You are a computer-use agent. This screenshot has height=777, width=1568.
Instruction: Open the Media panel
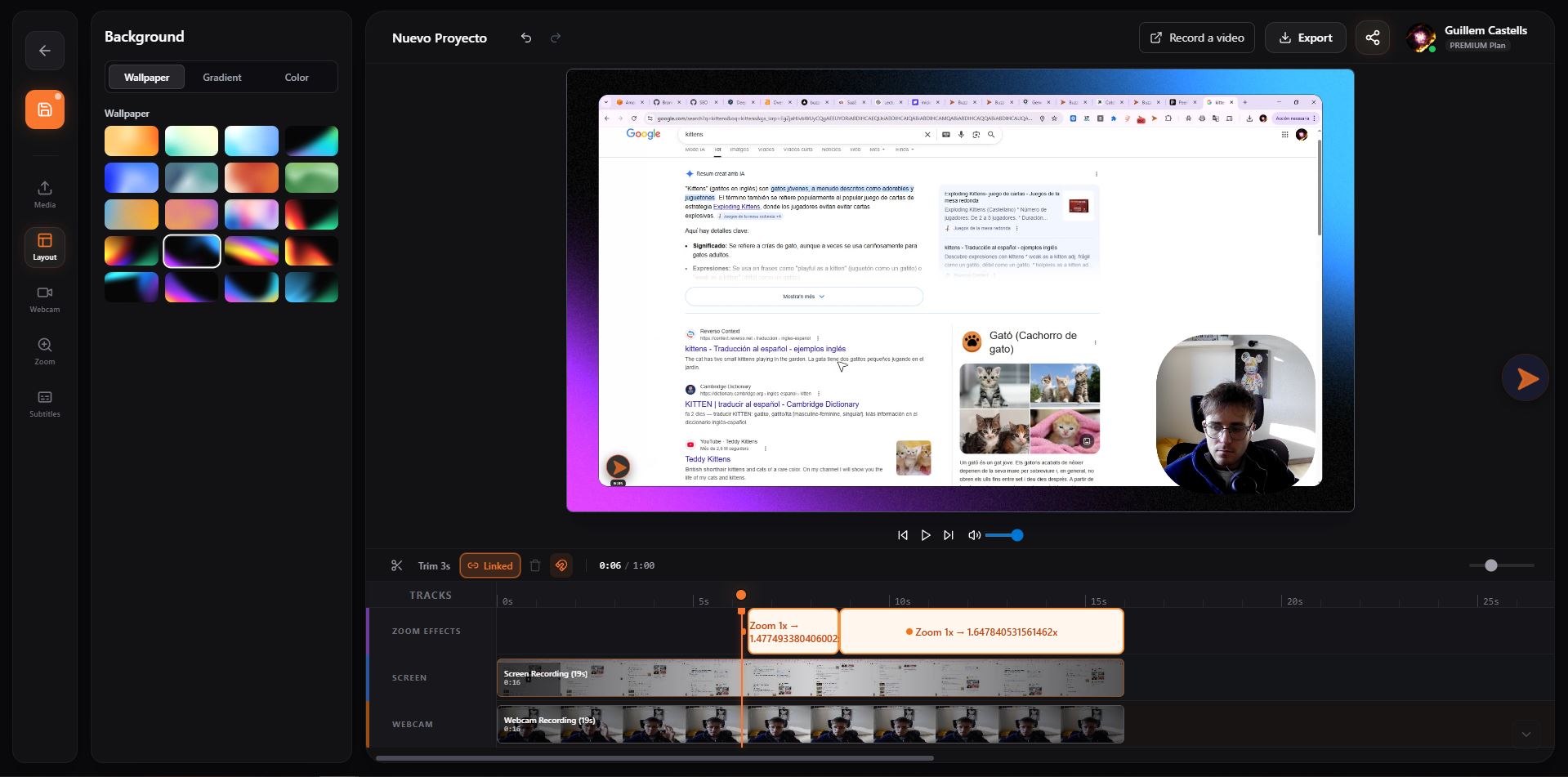(44, 193)
